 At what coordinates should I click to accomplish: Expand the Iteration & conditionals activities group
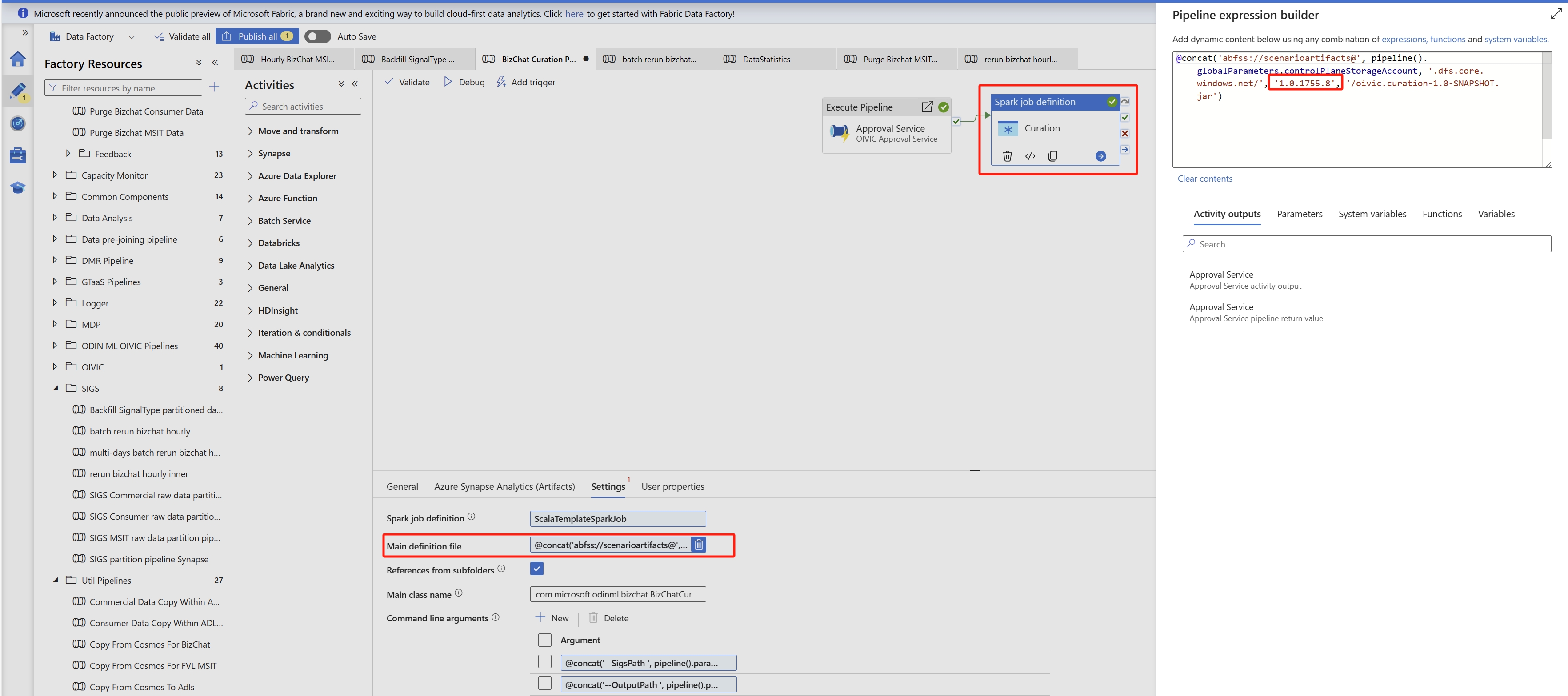[x=250, y=333]
